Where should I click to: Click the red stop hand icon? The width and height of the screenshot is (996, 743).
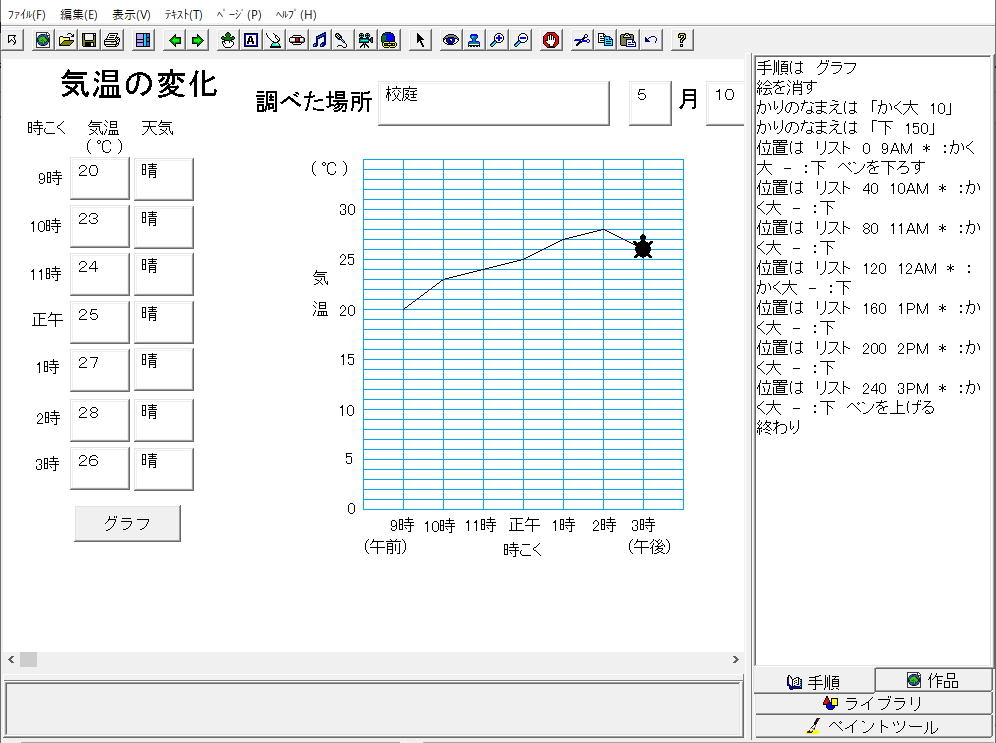(551, 40)
